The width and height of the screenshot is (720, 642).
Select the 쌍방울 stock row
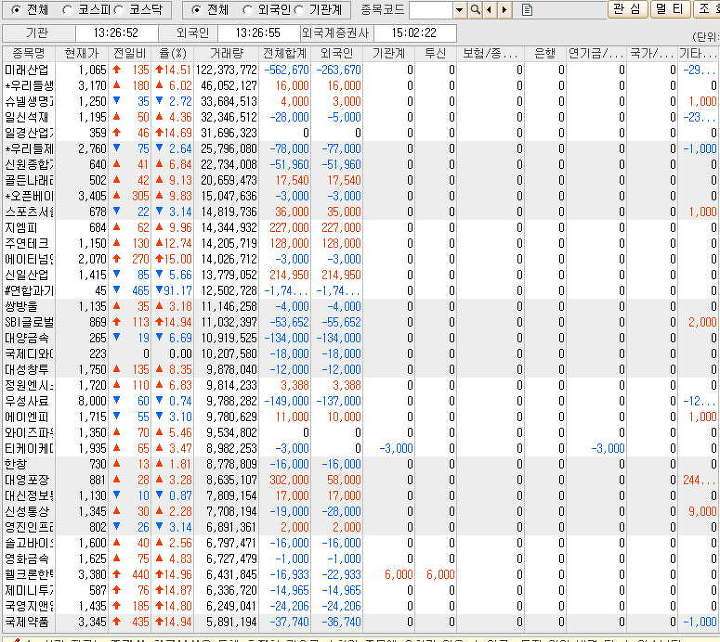click(x=360, y=306)
